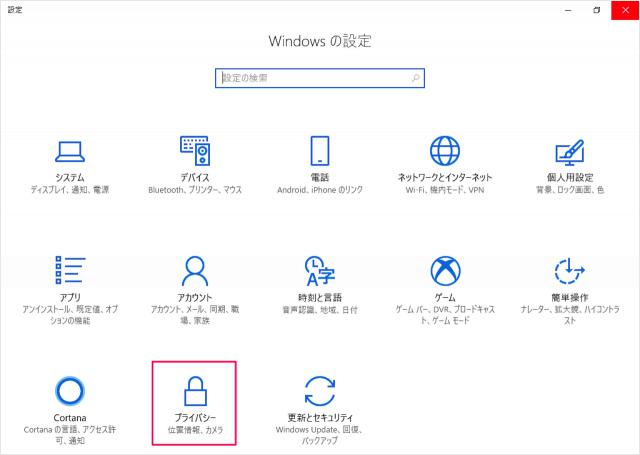Click the アプリ label
Image resolution: width=640 pixels, height=455 pixels.
70,297
